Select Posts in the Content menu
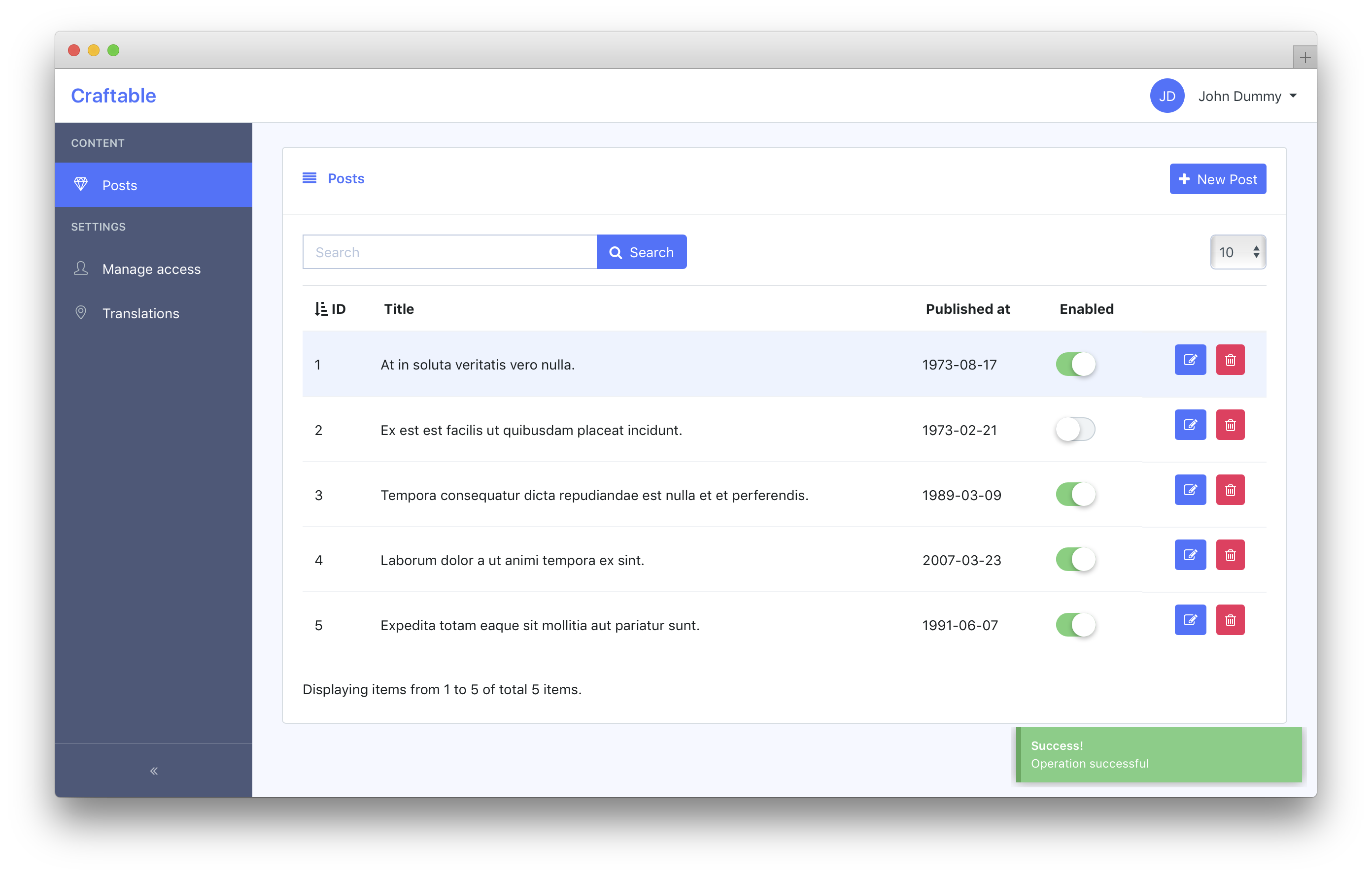1372x876 pixels. 119,185
